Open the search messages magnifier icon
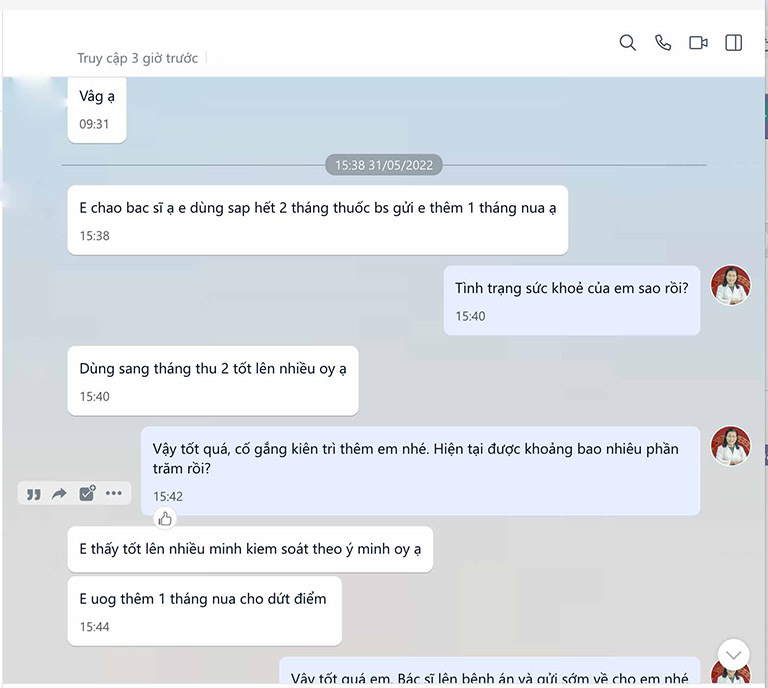The image size is (768, 688). point(627,43)
